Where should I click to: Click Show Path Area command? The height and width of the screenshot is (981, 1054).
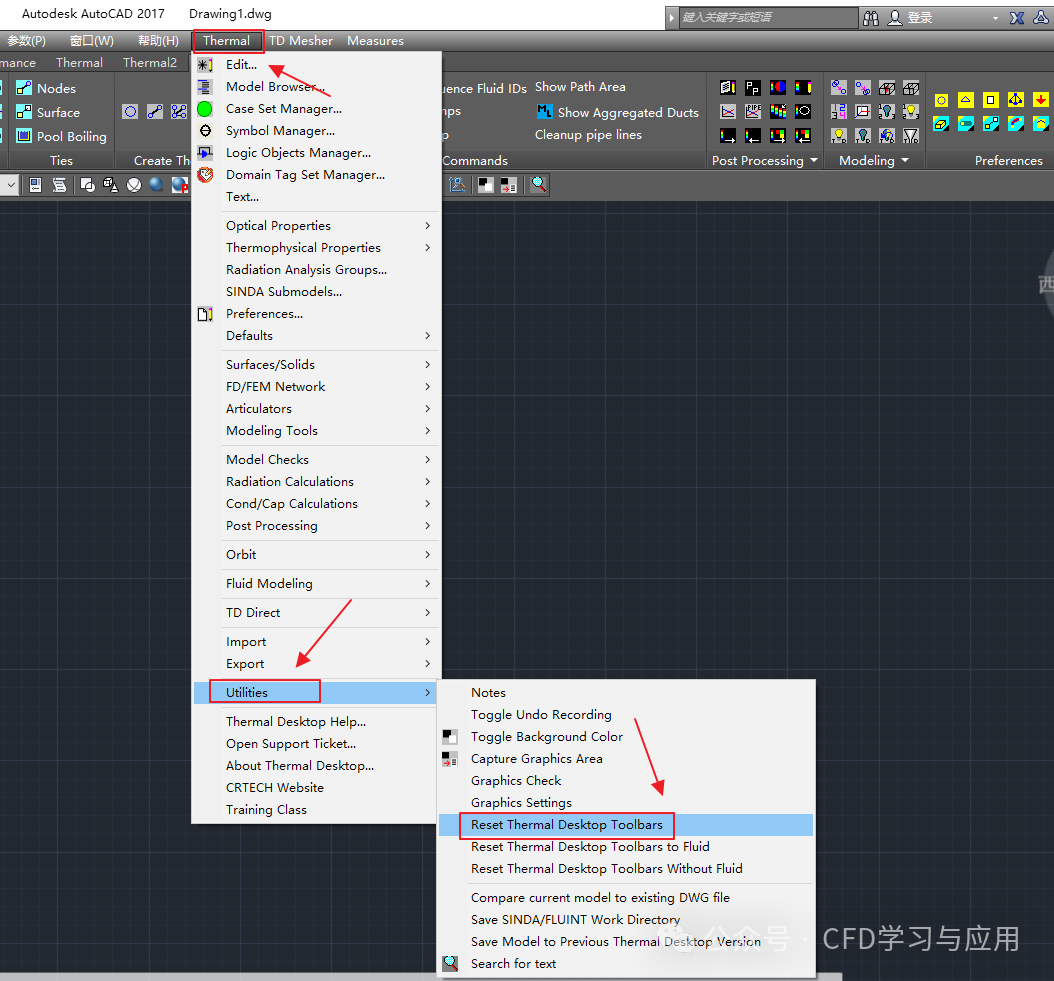click(x=580, y=87)
